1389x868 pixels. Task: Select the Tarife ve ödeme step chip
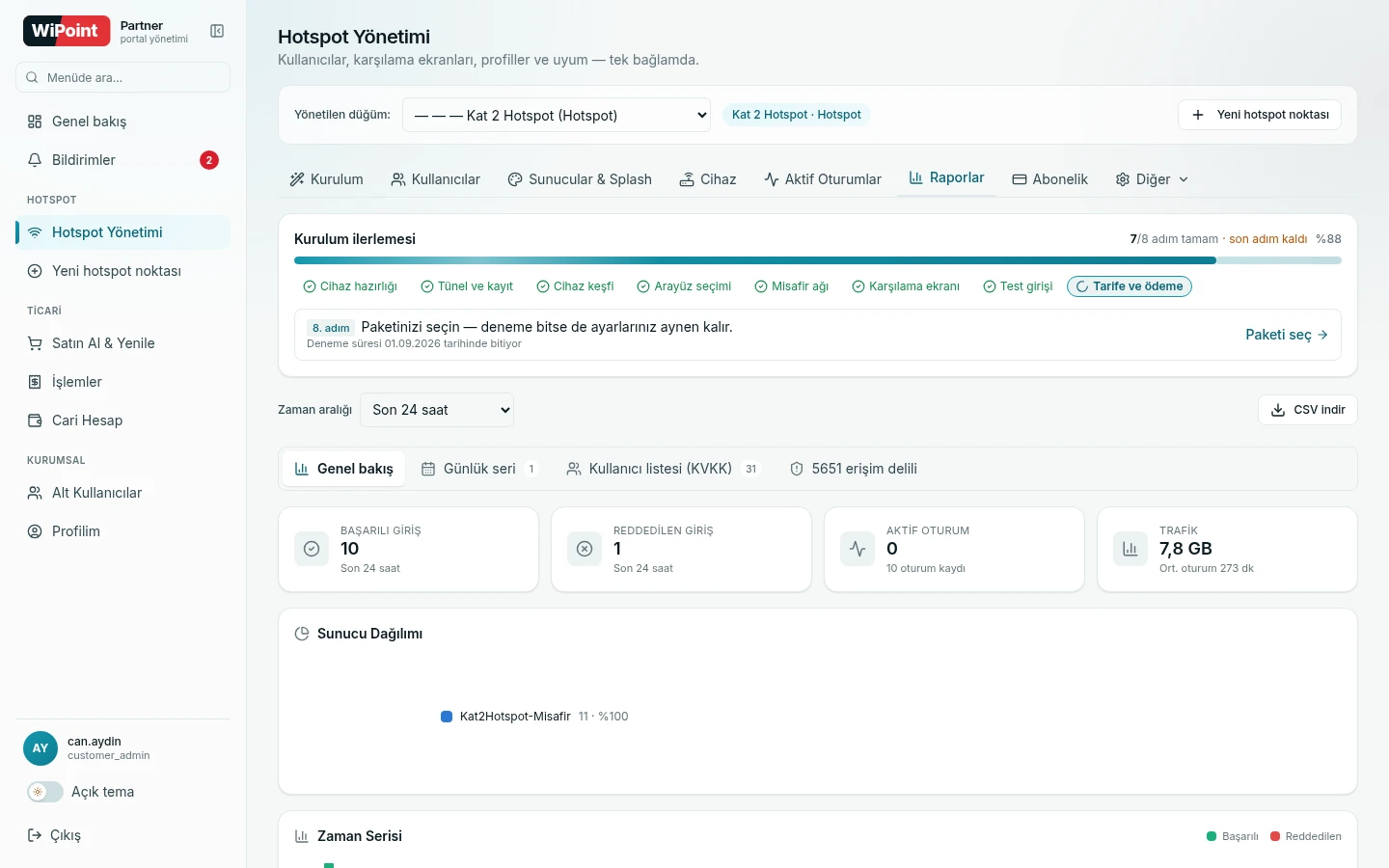1130,286
